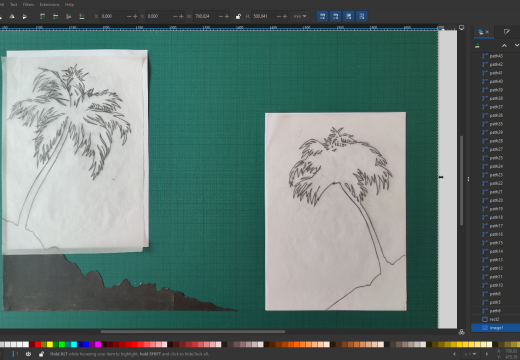Image resolution: width=520 pixels, height=360 pixels.
Task: Select path22 in the objects list
Action: 496,183
